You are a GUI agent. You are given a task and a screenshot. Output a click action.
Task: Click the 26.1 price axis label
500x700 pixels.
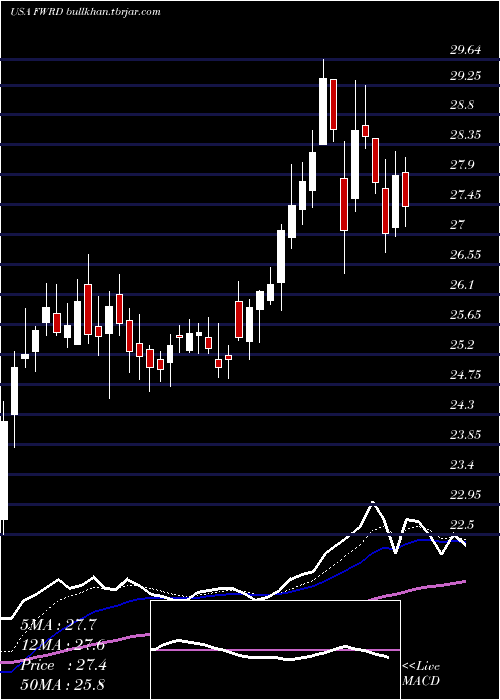462,285
